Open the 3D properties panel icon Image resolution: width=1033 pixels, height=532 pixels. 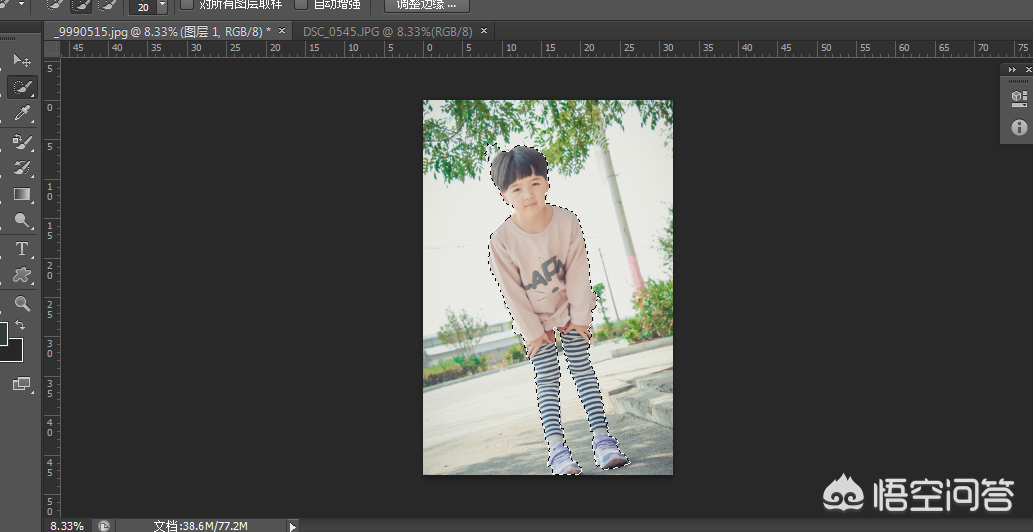pyautogui.click(x=1019, y=97)
